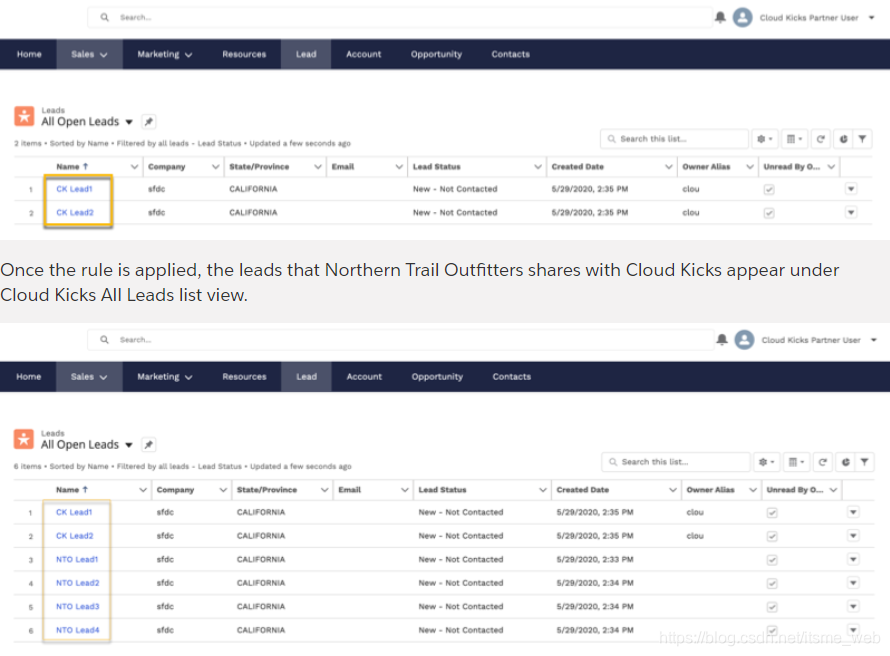The width and height of the screenshot is (890, 656).
Task: Show charts for the upper leads list
Action: coord(843,139)
